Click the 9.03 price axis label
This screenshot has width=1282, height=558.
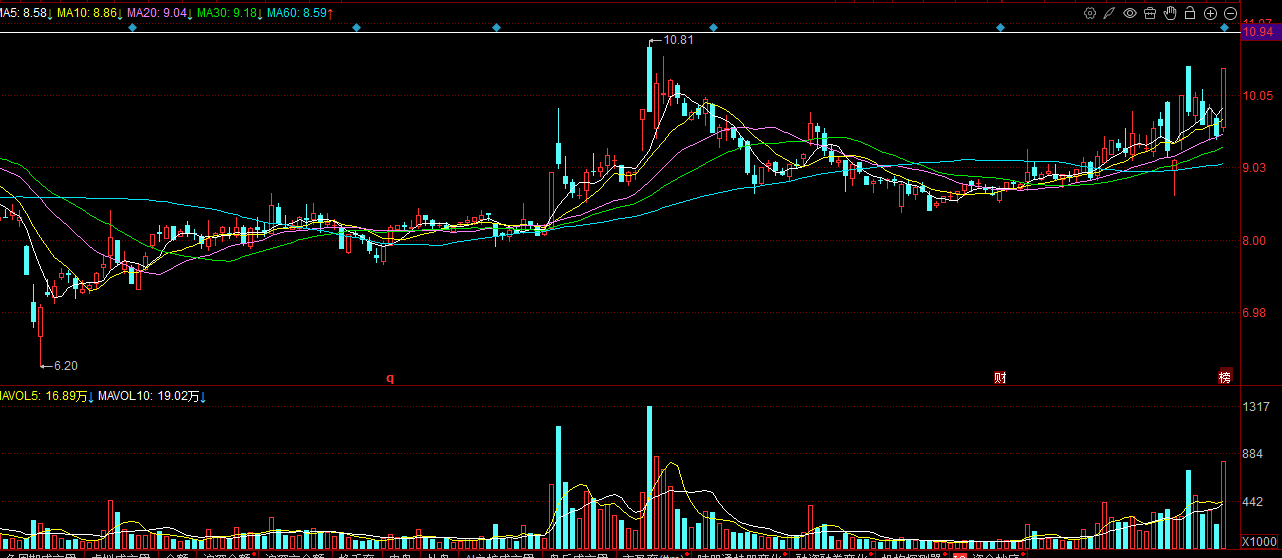[1254, 168]
